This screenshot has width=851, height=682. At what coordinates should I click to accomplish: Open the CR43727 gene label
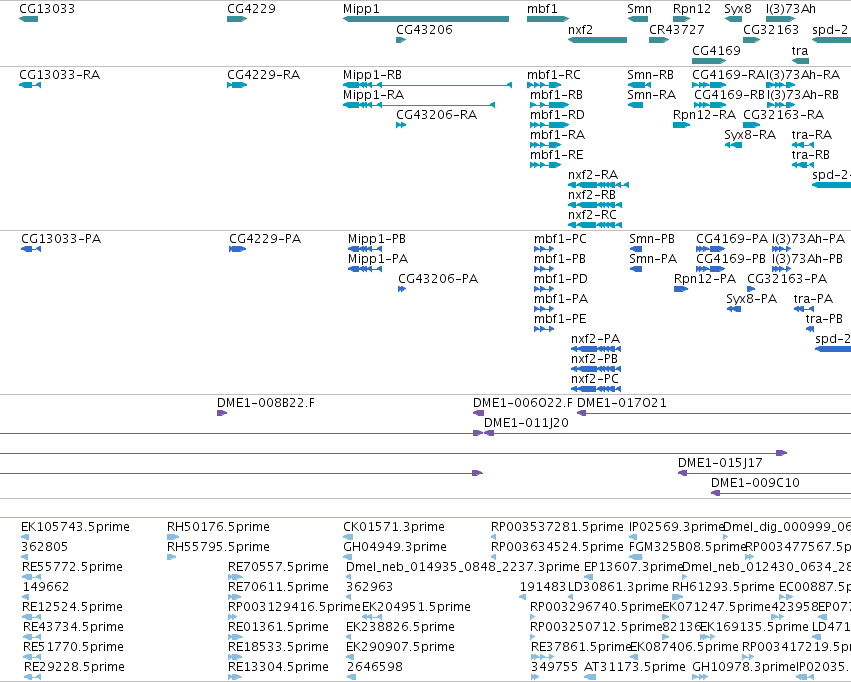coord(677,30)
